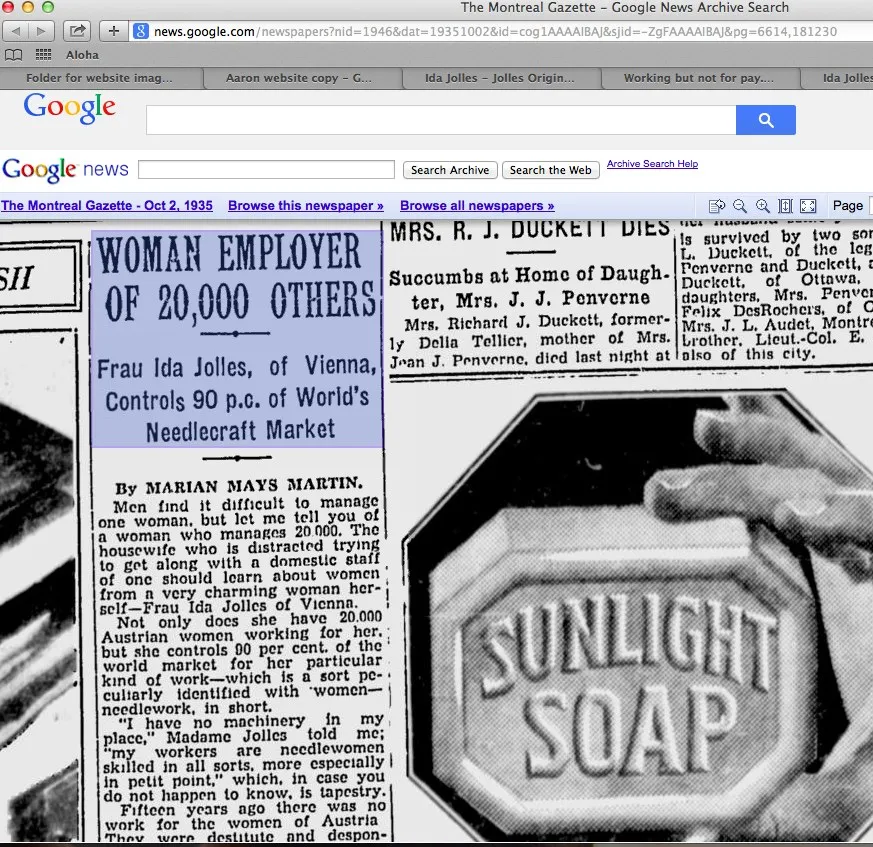Click the green zoom window button

tap(48, 7)
